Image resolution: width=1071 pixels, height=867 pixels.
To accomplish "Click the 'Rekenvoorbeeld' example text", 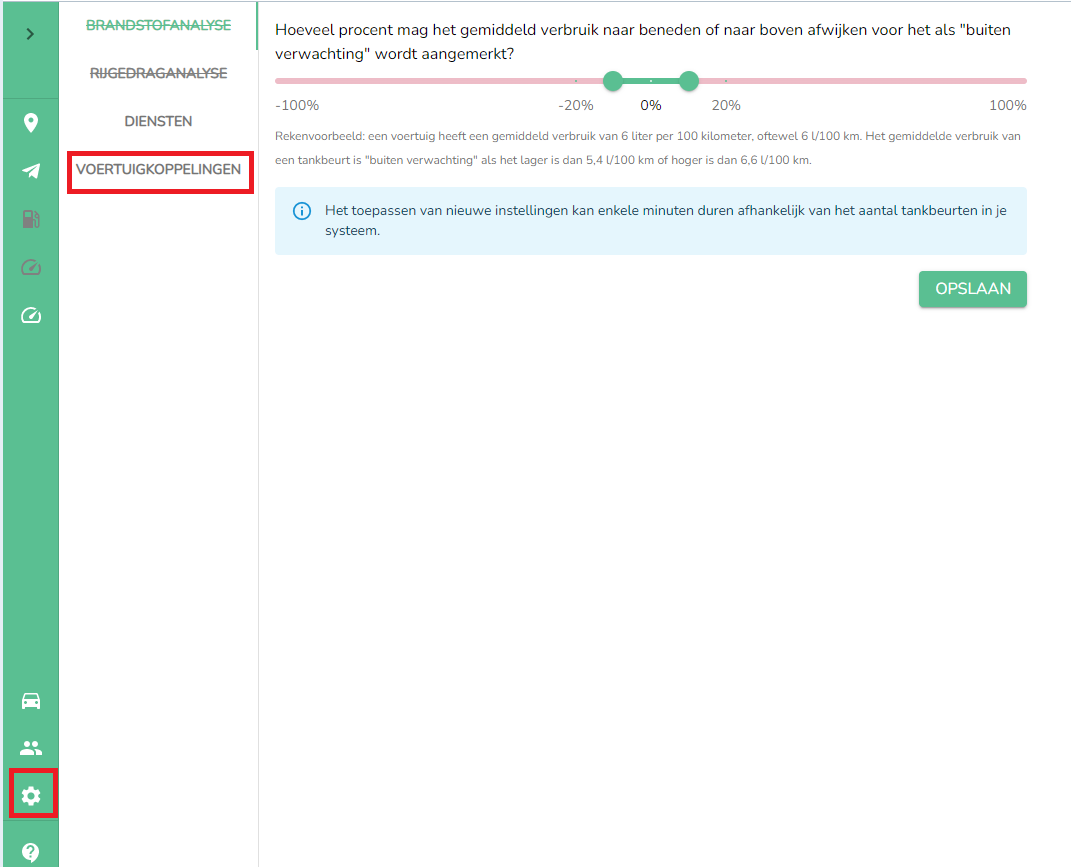I will click(648, 148).
